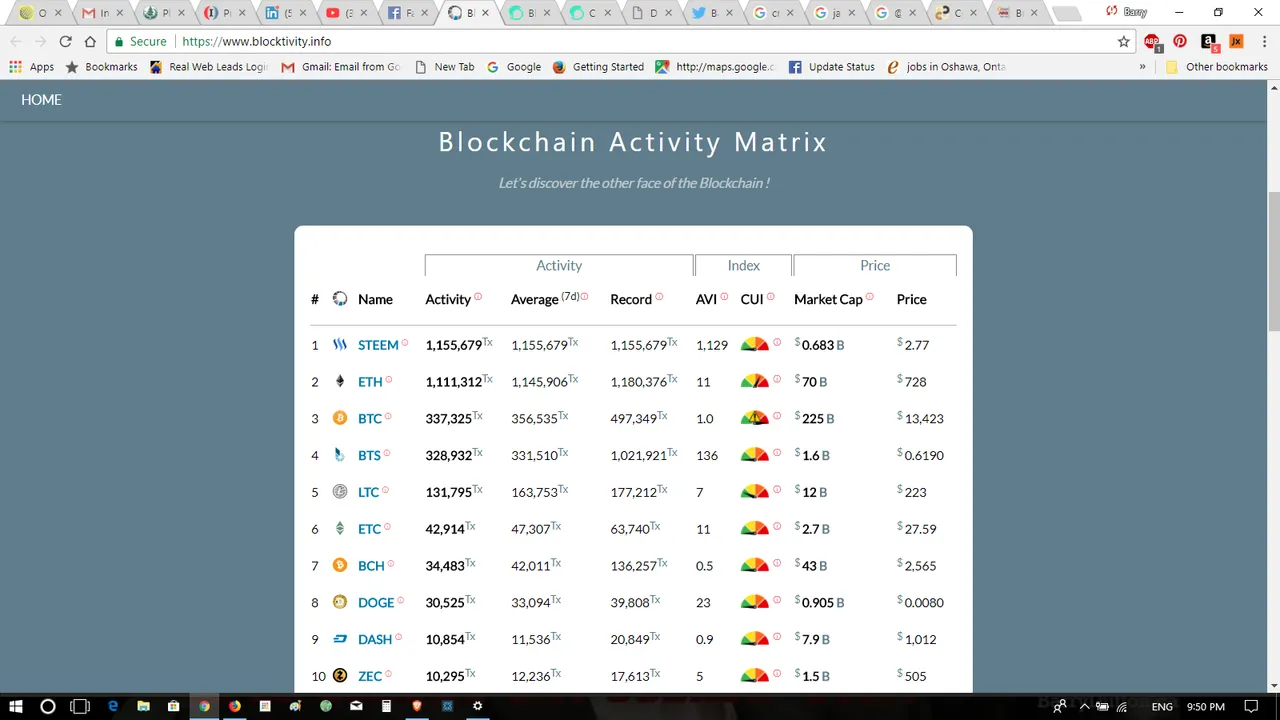Open the Chrome menu (three dots)
This screenshot has height=720, width=1280.
pos(1264,42)
